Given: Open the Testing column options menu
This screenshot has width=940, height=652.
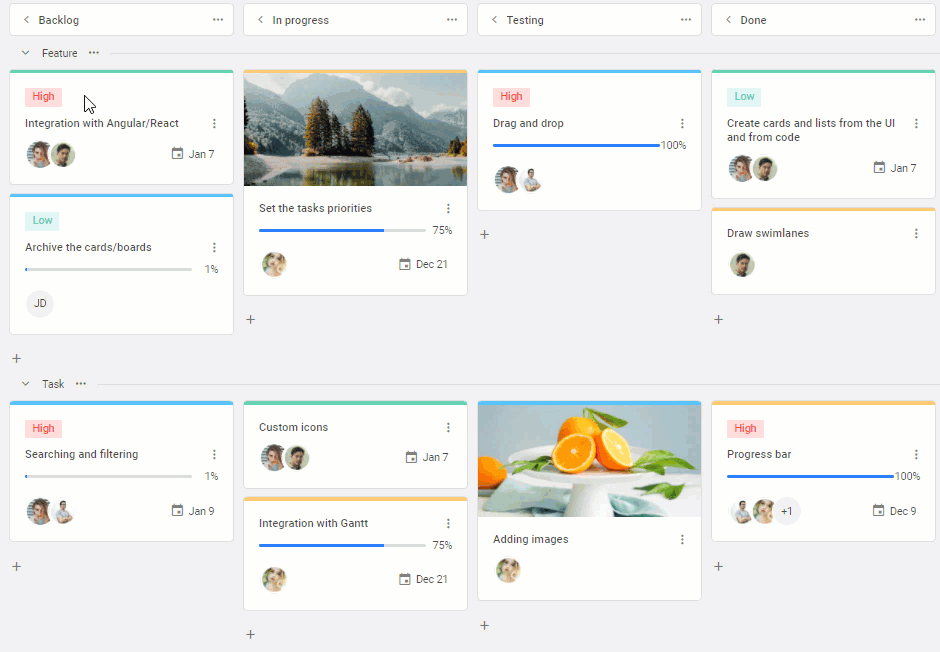Looking at the screenshot, I should (686, 20).
